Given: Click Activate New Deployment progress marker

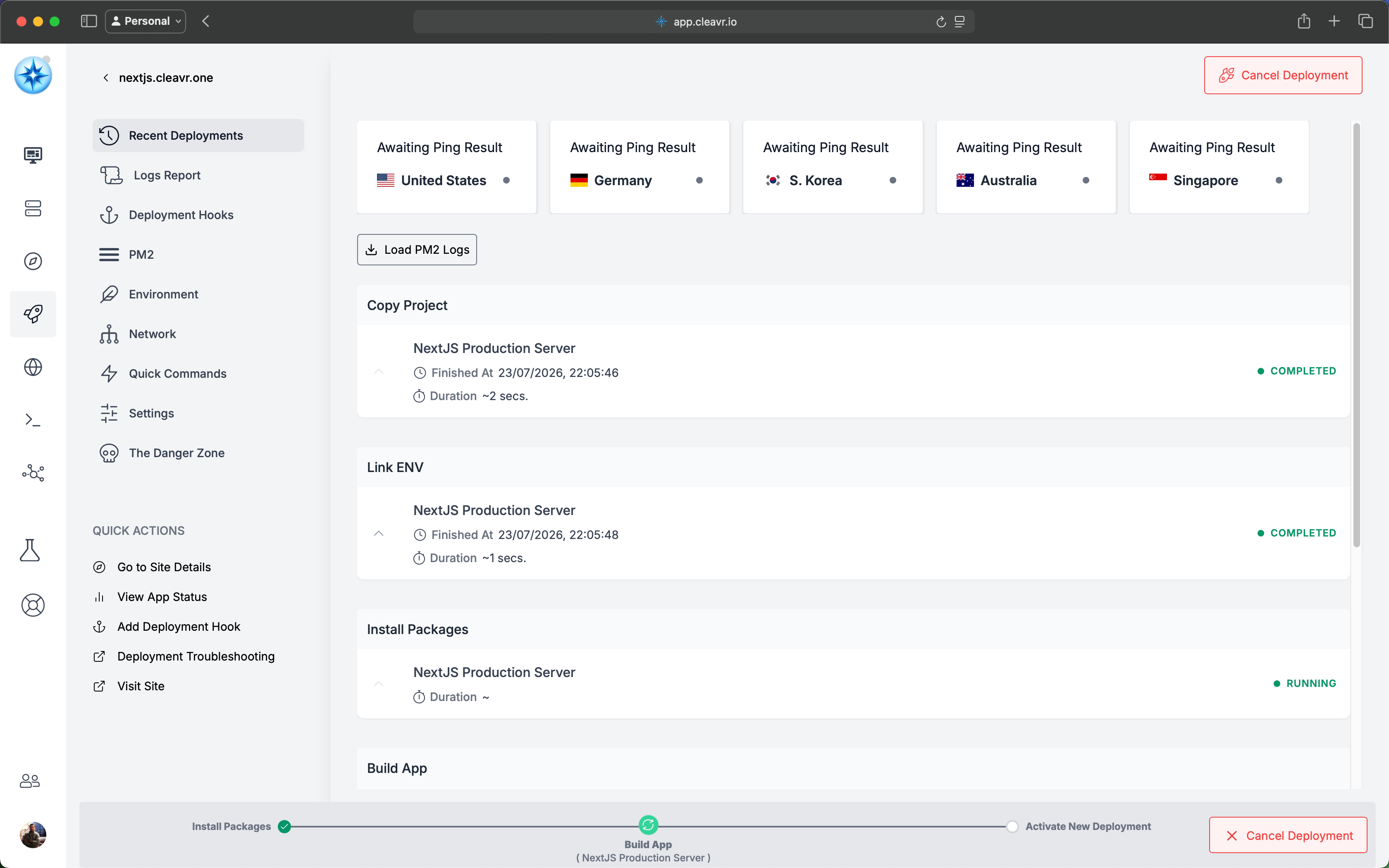Looking at the screenshot, I should click(1012, 826).
